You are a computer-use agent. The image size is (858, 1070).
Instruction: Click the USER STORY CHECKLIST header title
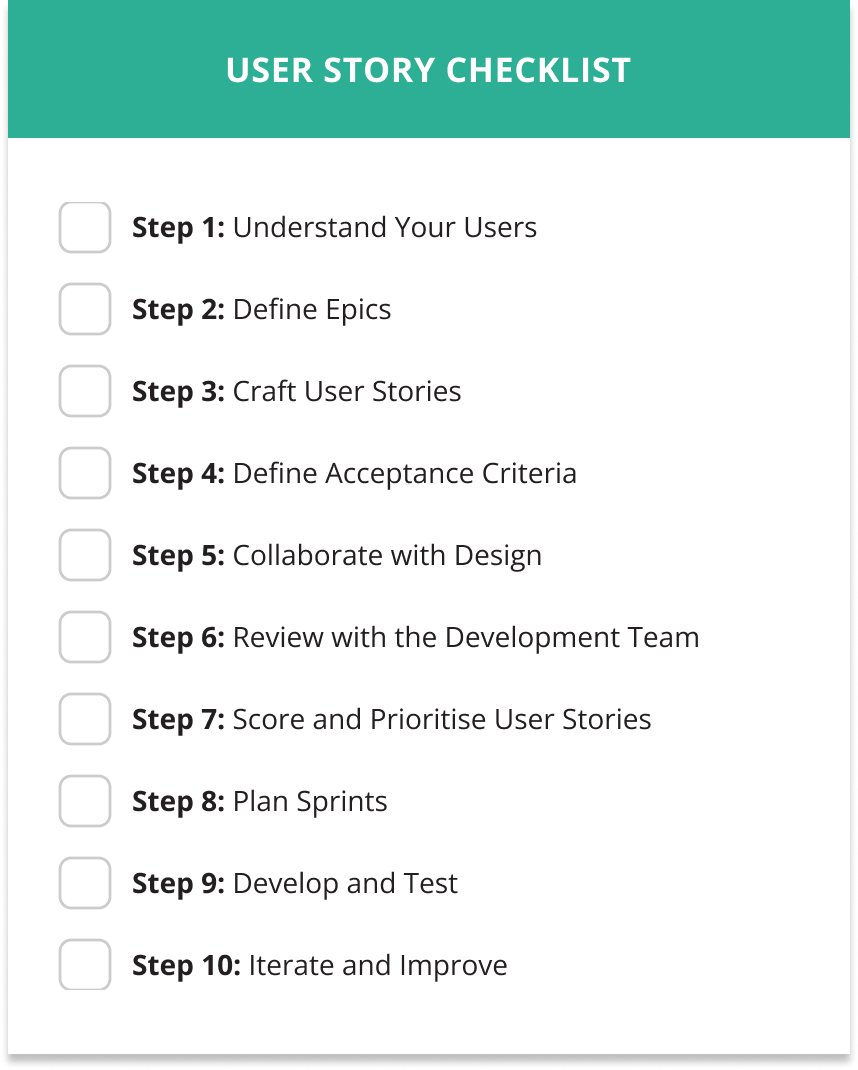coord(429,70)
